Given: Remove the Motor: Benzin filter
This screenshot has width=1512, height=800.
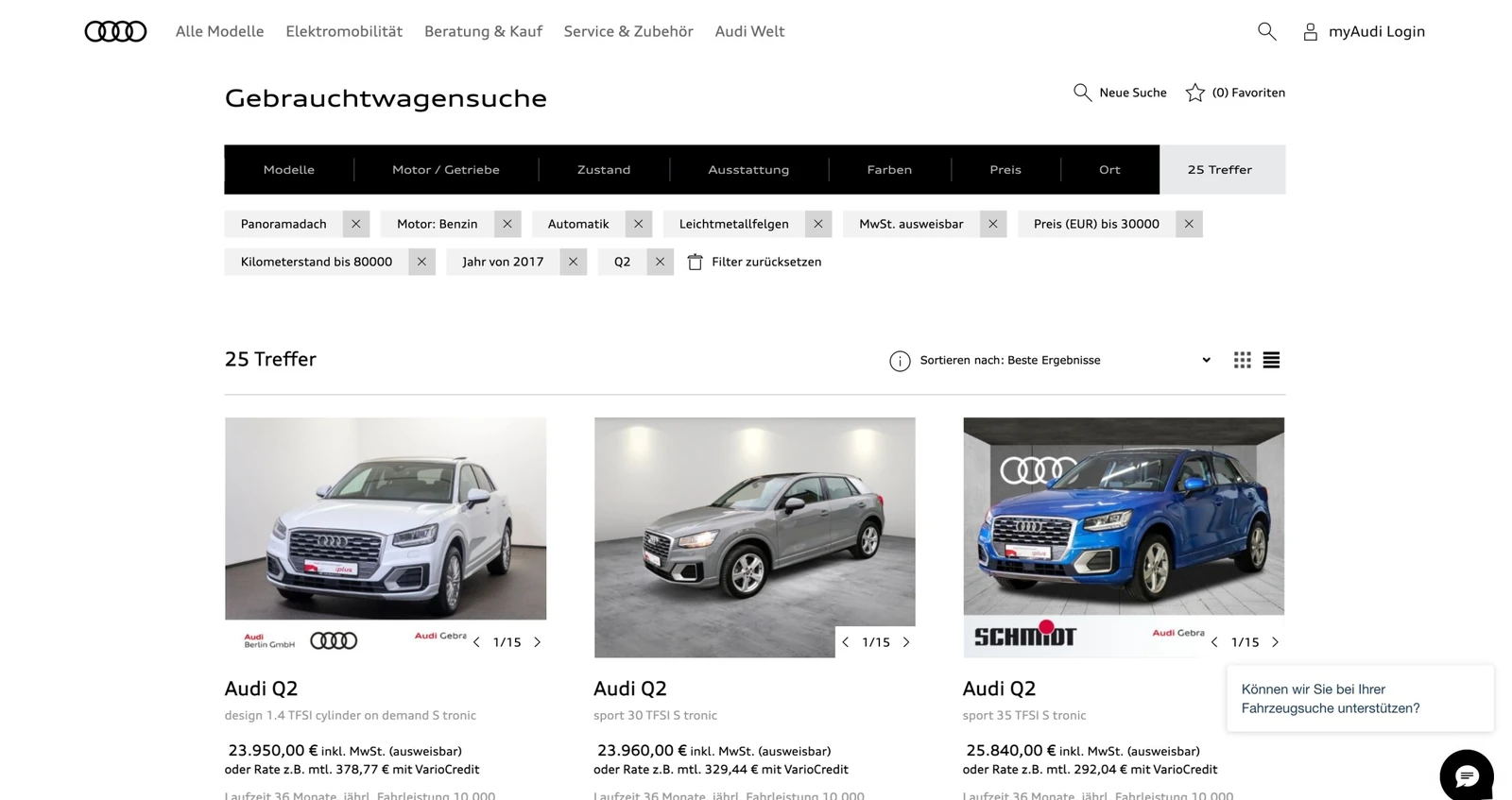Looking at the screenshot, I should point(507,224).
